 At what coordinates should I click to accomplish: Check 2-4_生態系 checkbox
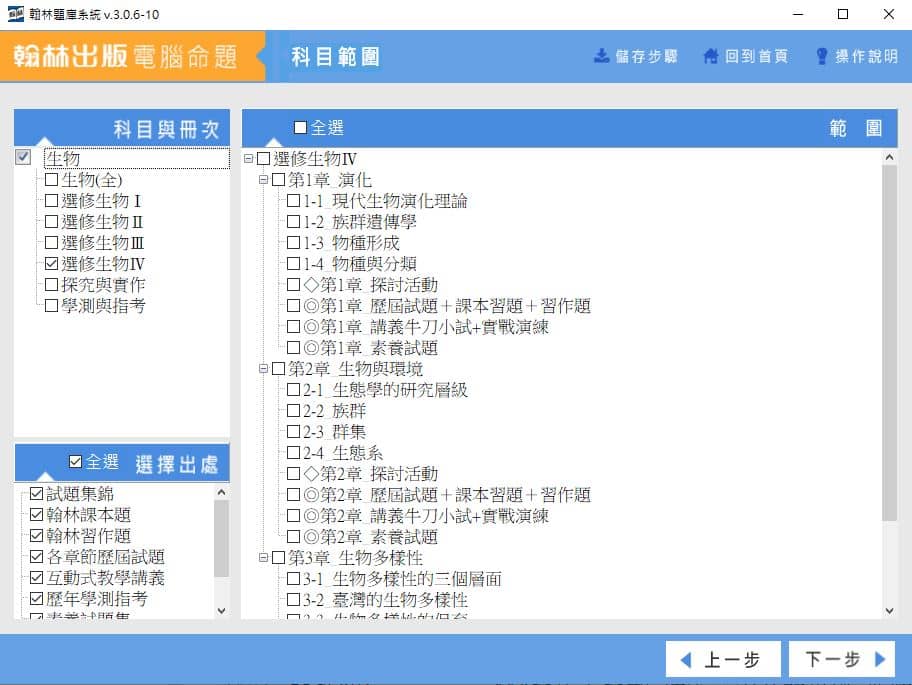(x=294, y=452)
